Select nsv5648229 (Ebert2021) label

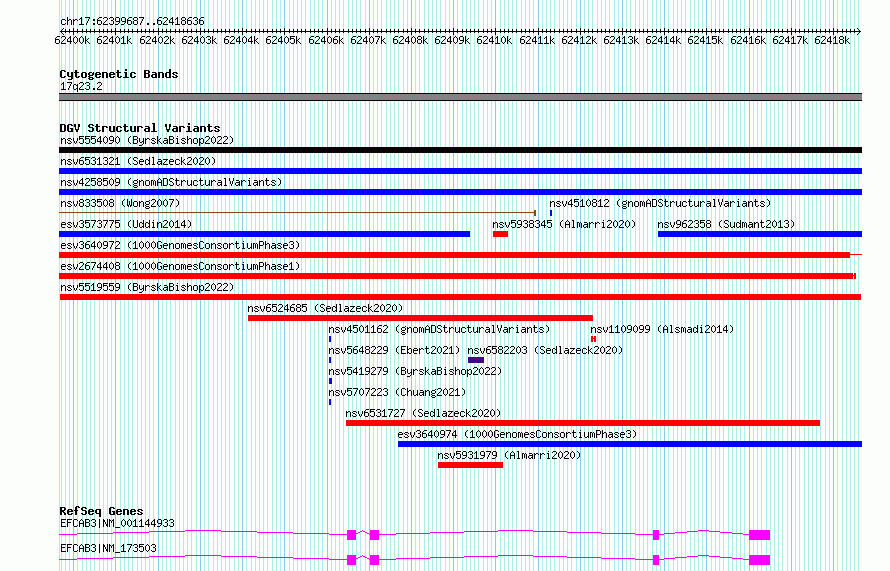click(394, 350)
